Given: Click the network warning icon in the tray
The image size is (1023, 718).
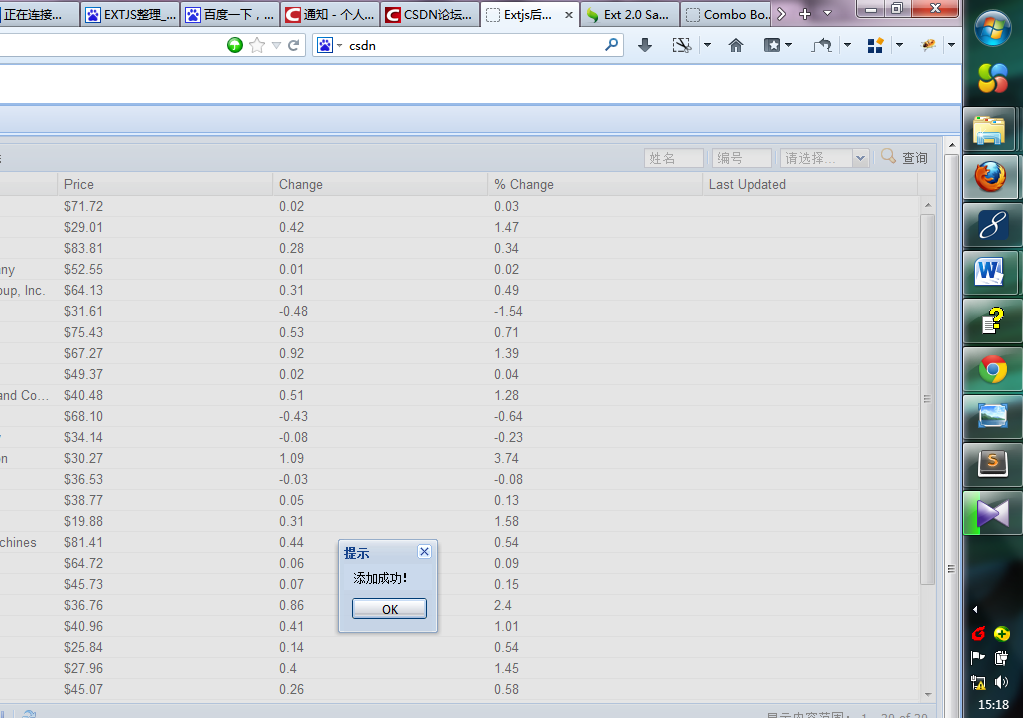Looking at the screenshot, I should 977,682.
